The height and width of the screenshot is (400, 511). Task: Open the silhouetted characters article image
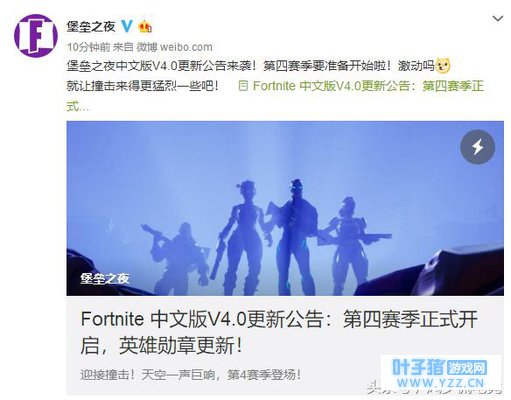(285, 208)
